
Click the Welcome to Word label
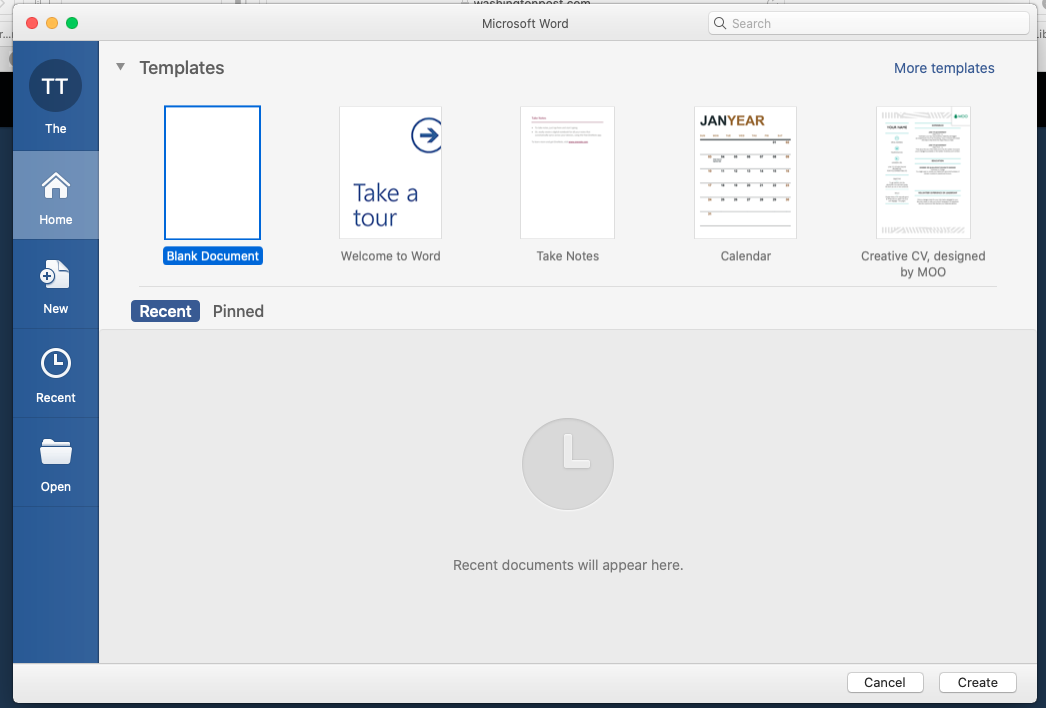(x=390, y=256)
